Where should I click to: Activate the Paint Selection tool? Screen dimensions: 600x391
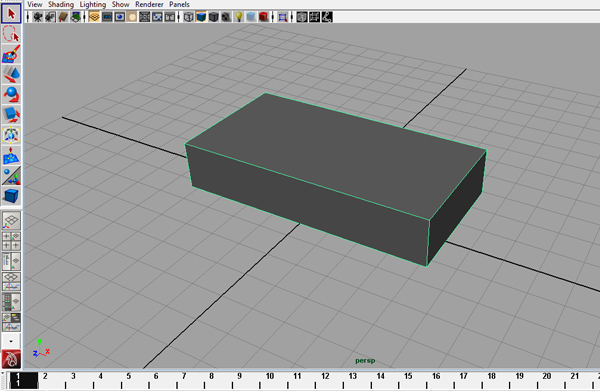pyautogui.click(x=11, y=54)
